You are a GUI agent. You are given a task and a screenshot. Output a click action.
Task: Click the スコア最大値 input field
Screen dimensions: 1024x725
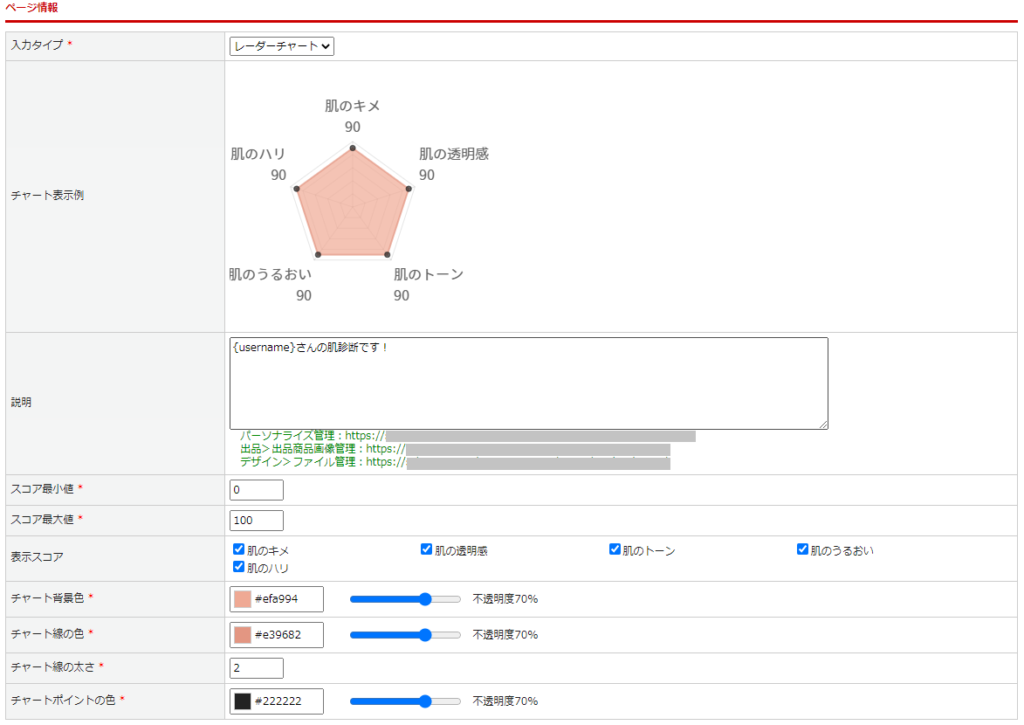tap(257, 521)
